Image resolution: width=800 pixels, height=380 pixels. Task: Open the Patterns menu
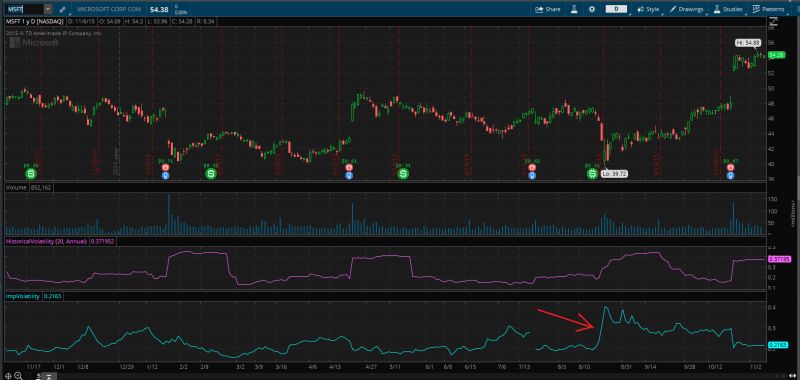pos(769,9)
